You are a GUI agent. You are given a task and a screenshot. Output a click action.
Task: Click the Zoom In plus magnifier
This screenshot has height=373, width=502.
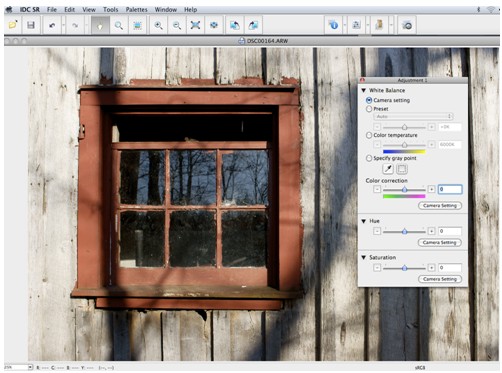click(x=159, y=25)
